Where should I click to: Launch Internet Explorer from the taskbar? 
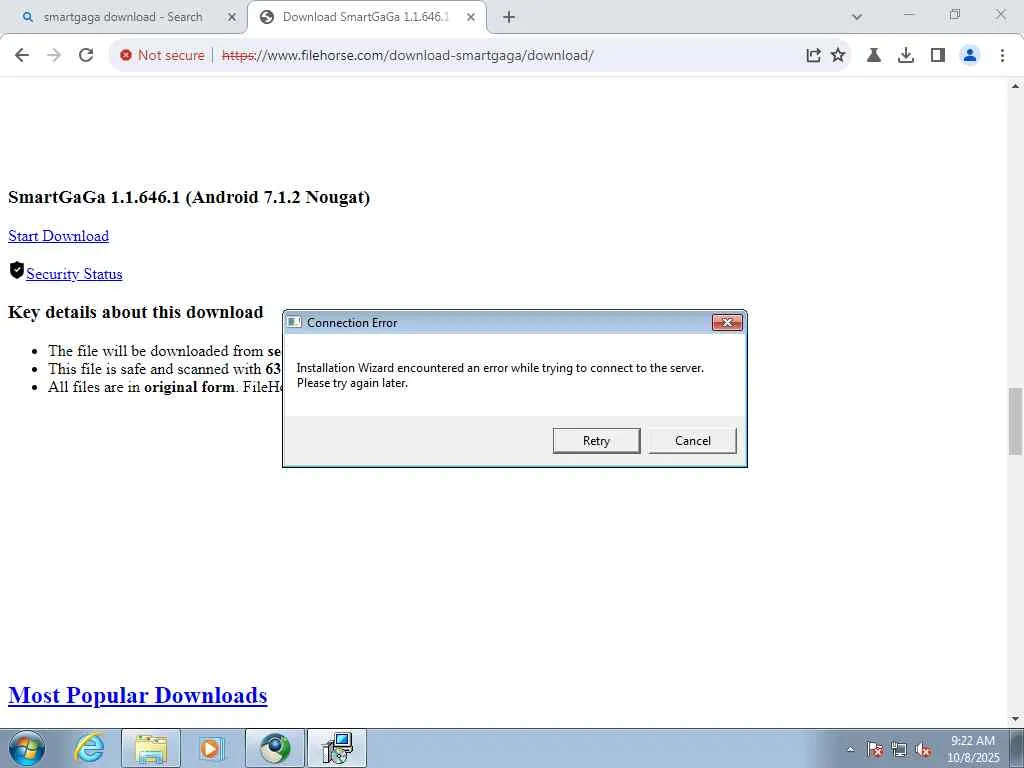(89, 748)
